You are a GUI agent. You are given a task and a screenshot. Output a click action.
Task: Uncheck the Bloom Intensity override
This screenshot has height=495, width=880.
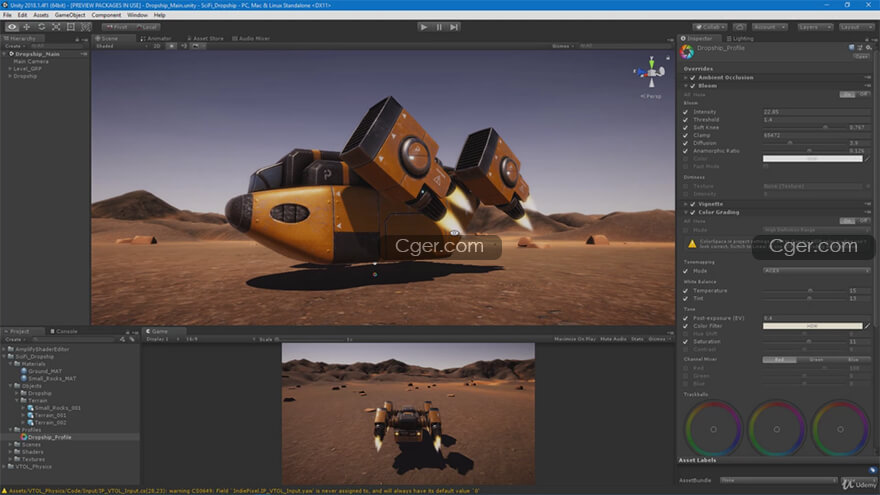point(685,112)
